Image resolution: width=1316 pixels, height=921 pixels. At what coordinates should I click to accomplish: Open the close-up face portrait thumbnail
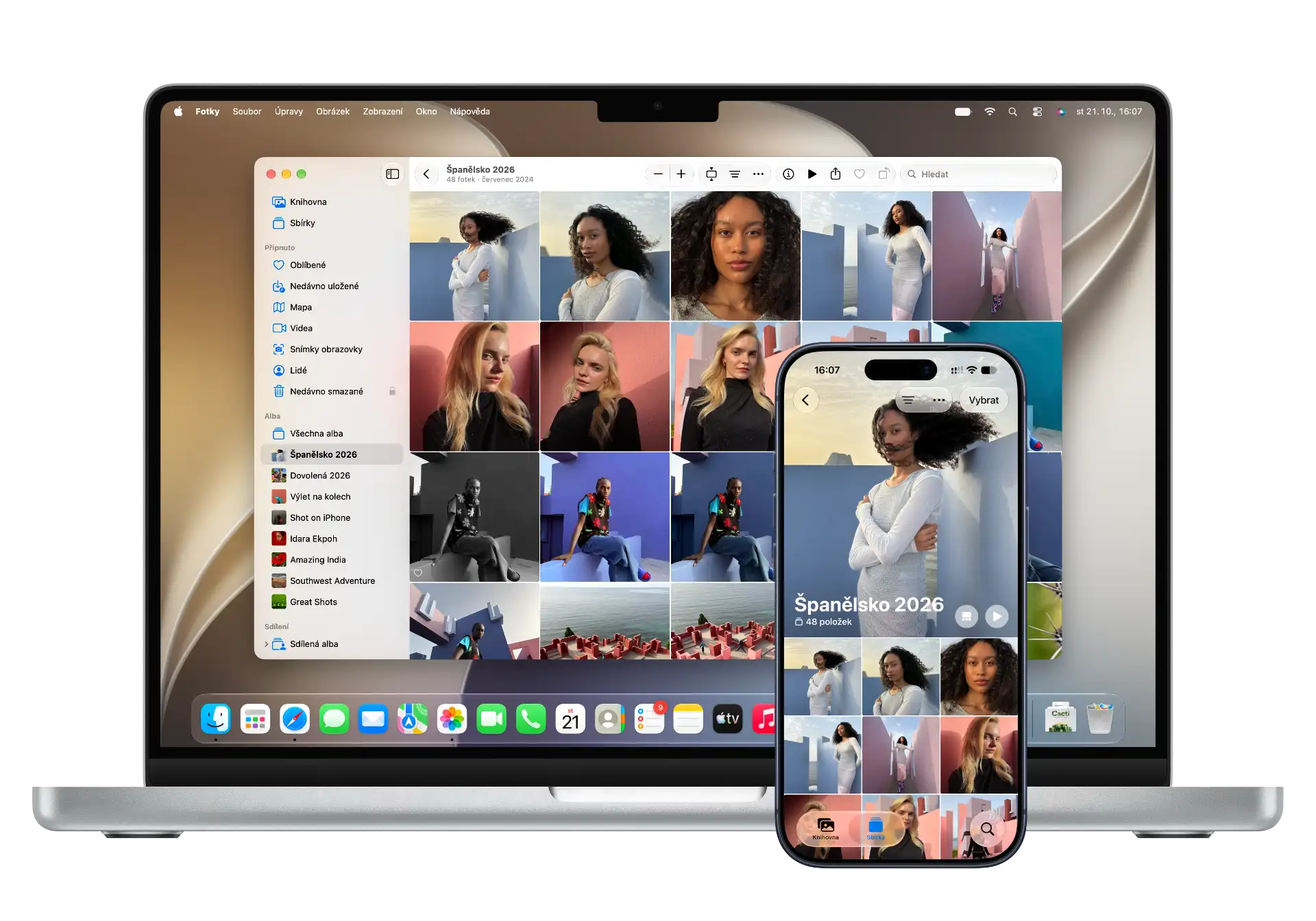point(735,256)
